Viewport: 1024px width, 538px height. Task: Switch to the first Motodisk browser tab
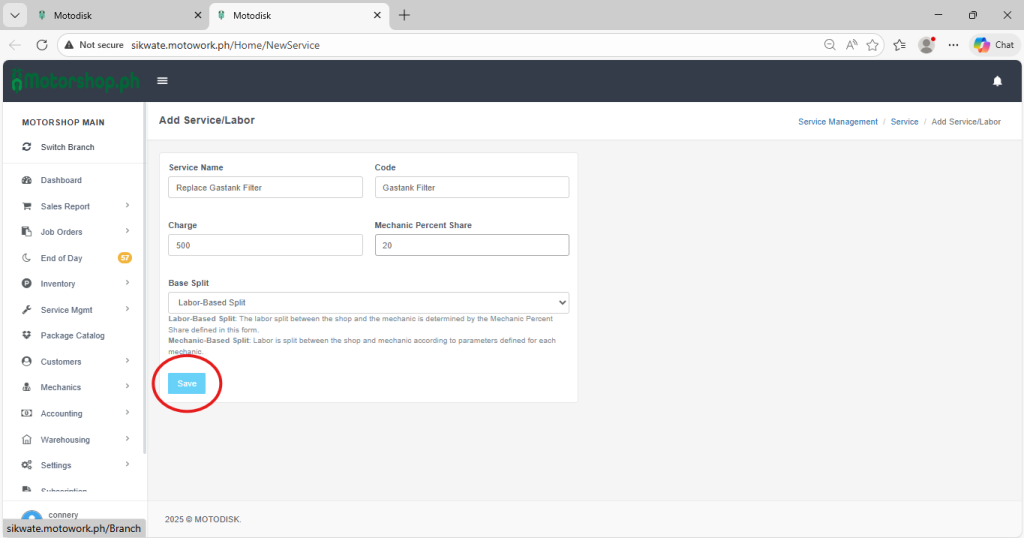110,16
